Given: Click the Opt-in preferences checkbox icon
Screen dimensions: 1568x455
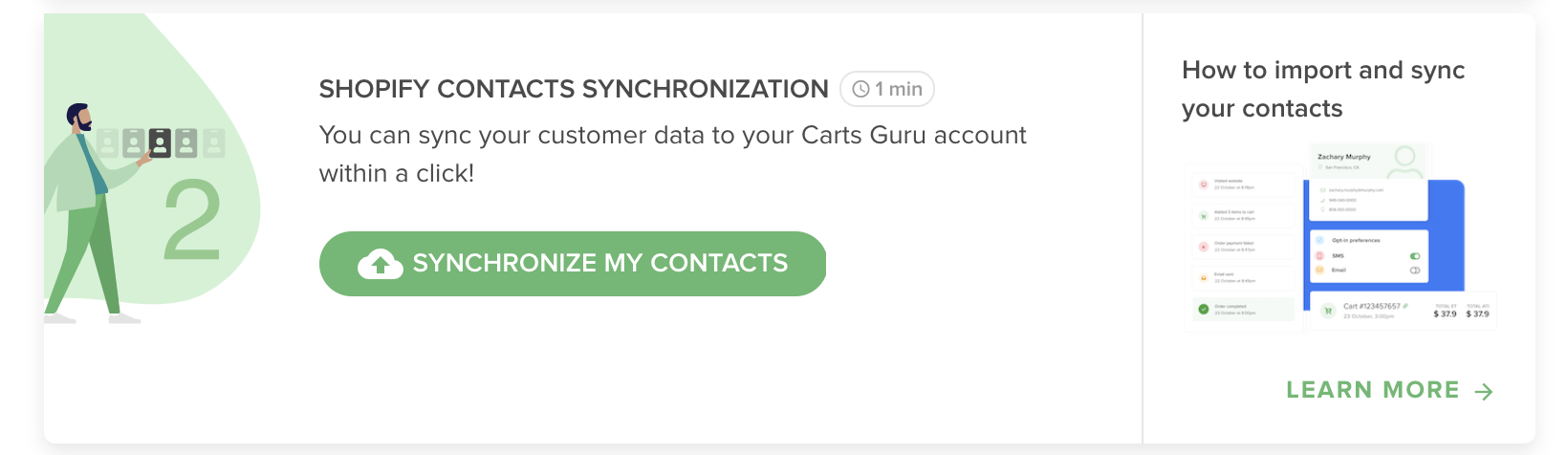Looking at the screenshot, I should tap(1320, 240).
